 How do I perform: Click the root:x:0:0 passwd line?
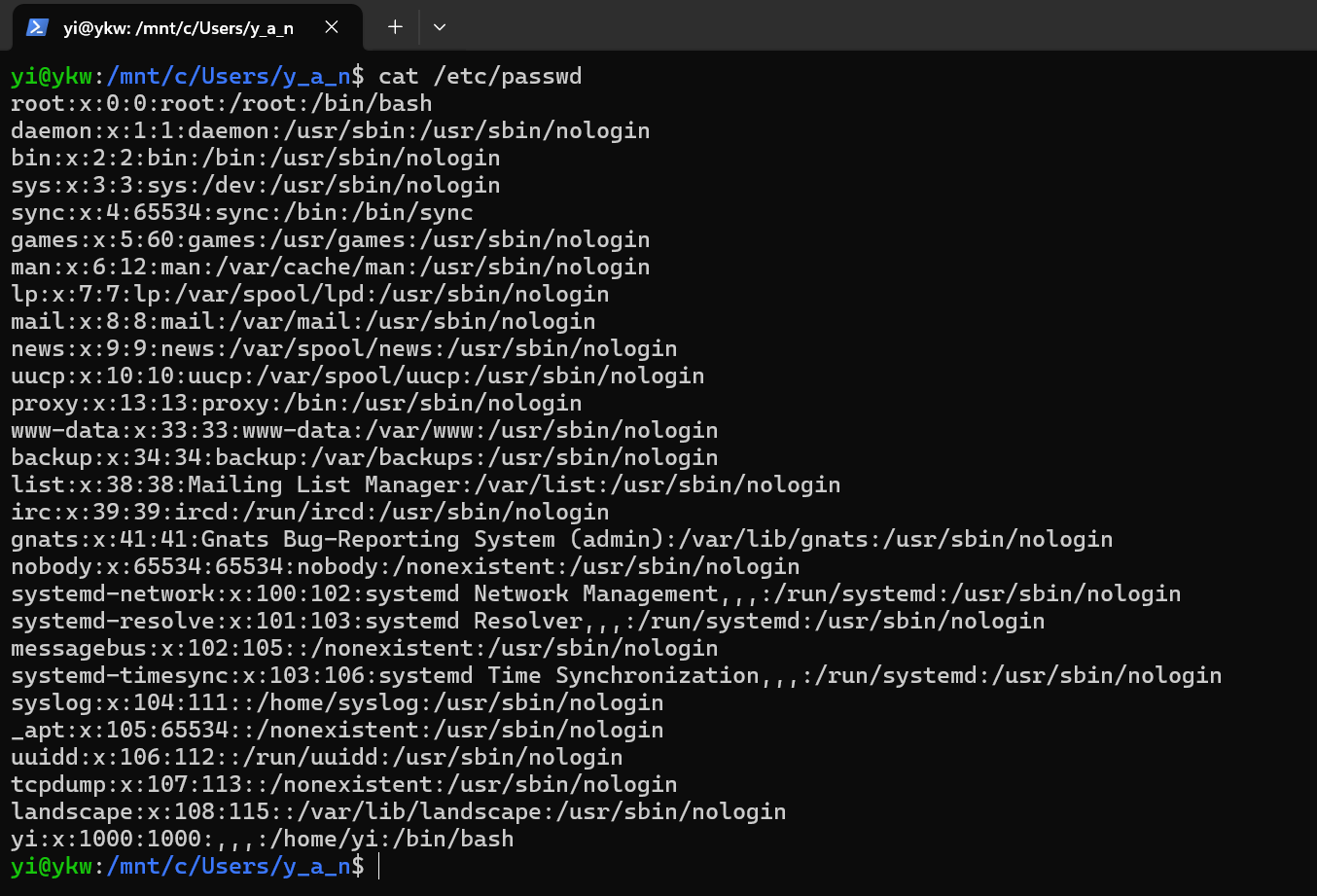pos(219,103)
